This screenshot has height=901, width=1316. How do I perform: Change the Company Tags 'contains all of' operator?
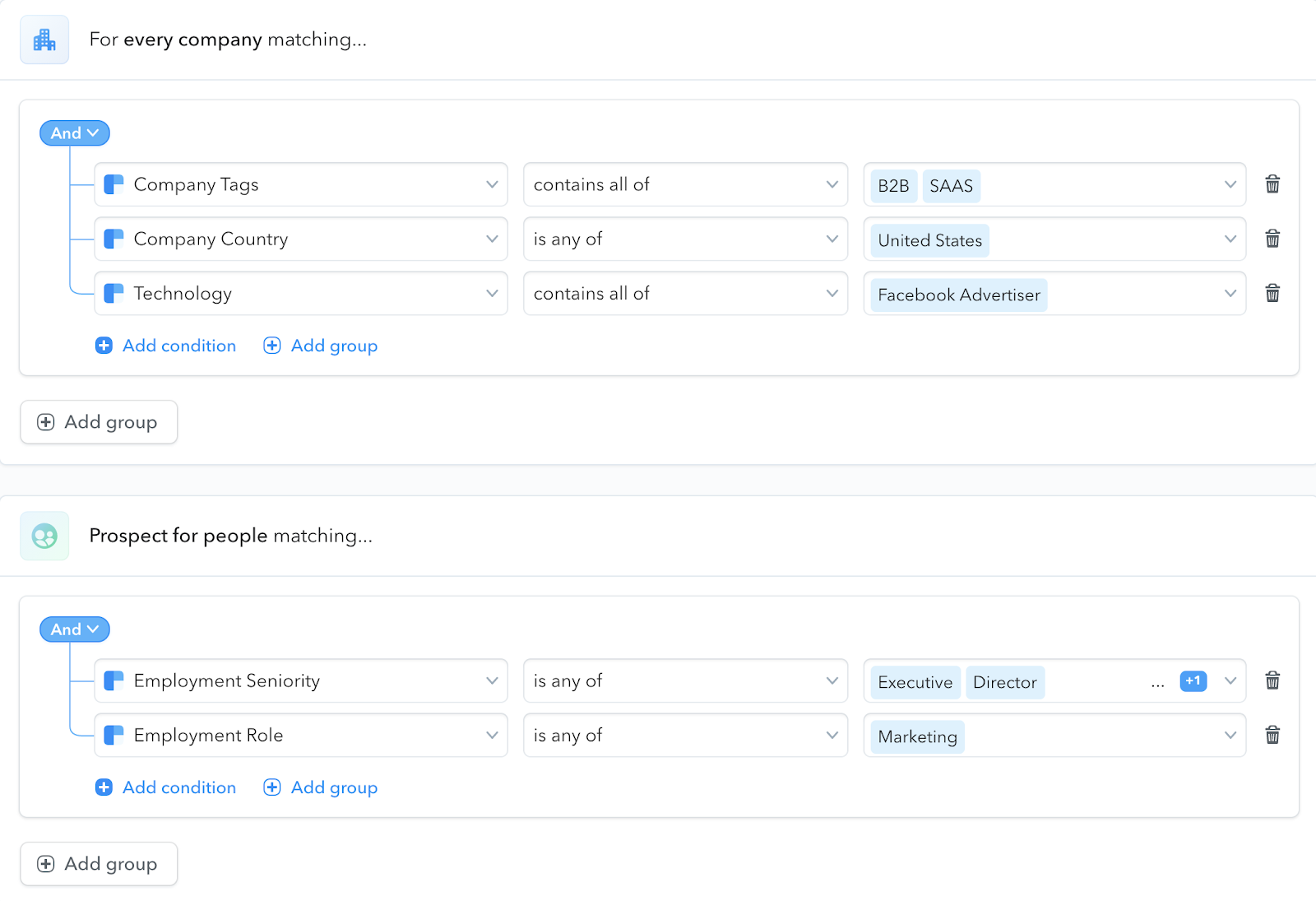point(685,184)
